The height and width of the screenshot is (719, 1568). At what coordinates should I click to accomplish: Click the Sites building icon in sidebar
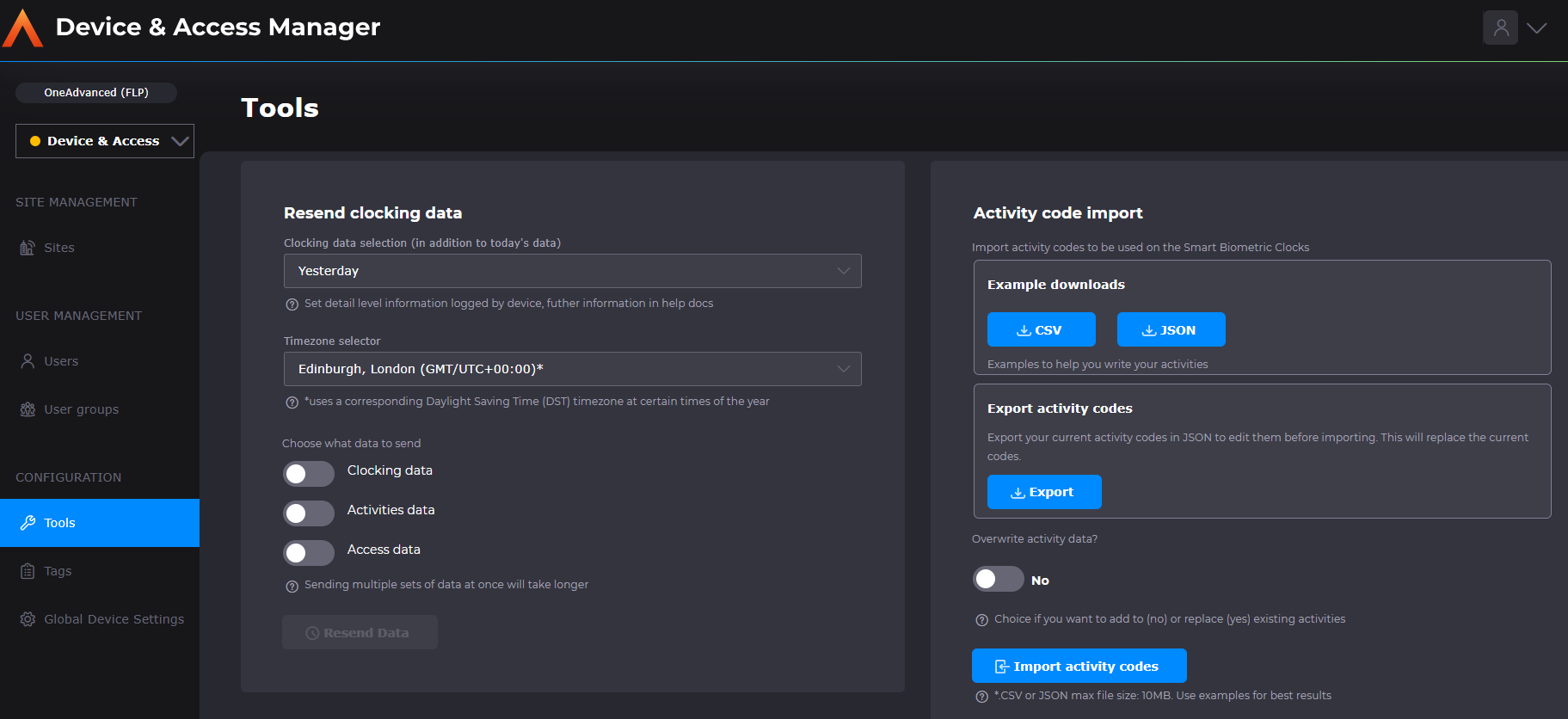click(28, 248)
